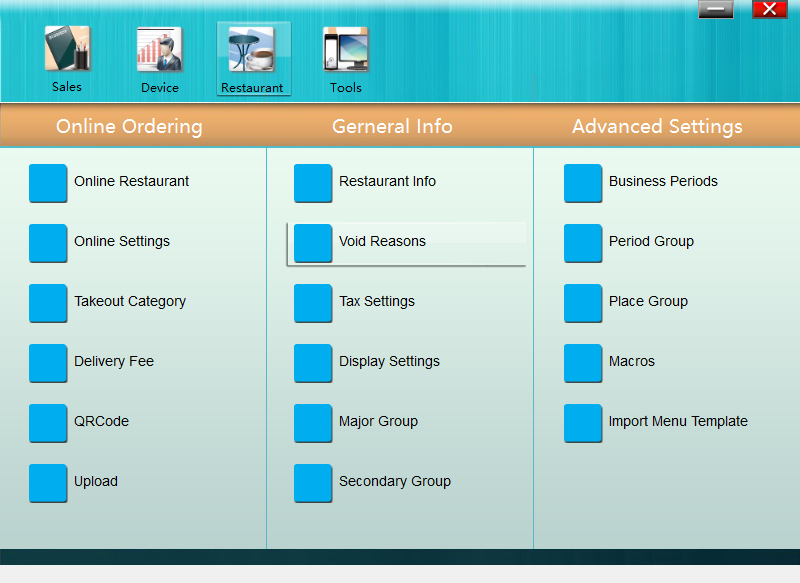Open Delivery Fee configuration

click(x=114, y=361)
